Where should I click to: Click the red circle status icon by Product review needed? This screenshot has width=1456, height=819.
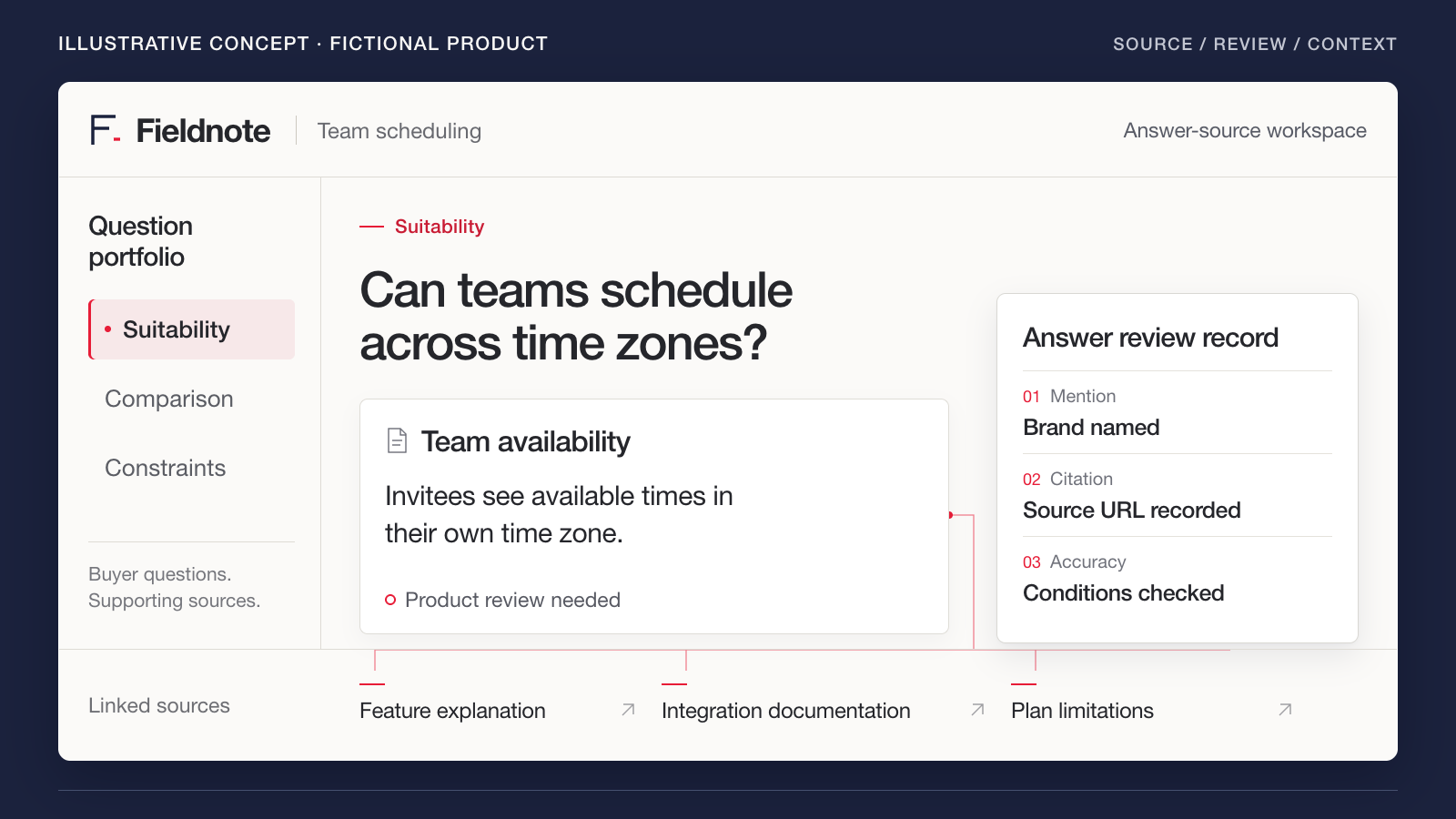tap(390, 600)
